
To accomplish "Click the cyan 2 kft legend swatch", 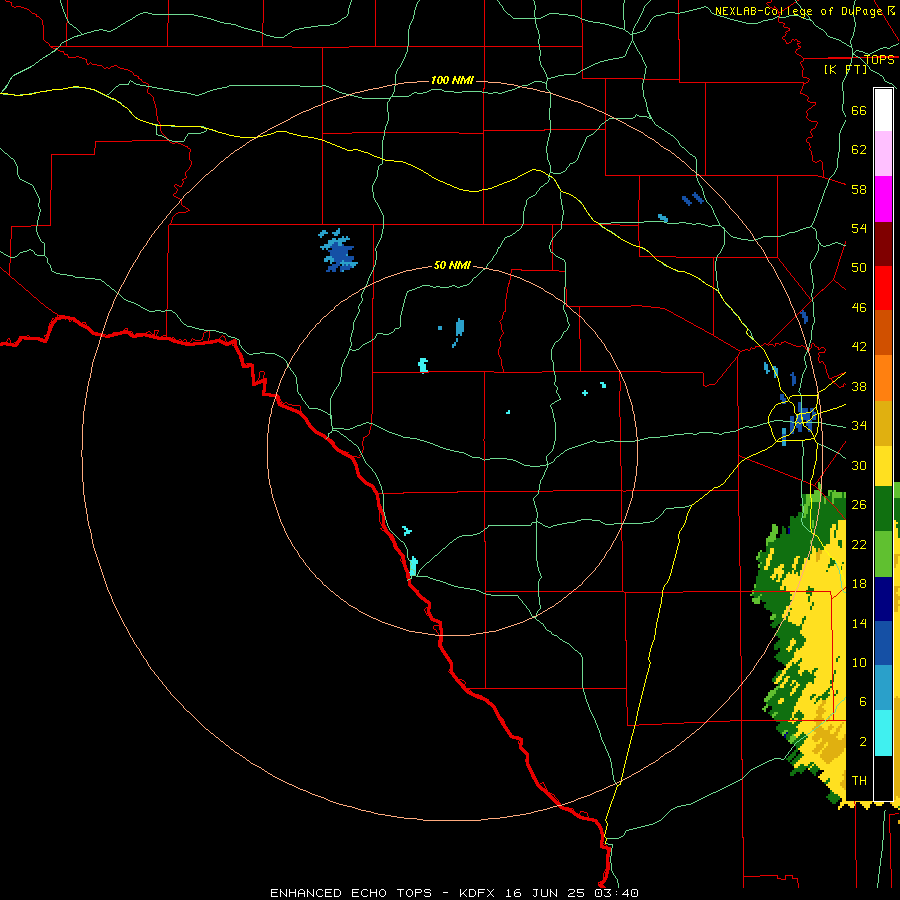I will coord(883,733).
